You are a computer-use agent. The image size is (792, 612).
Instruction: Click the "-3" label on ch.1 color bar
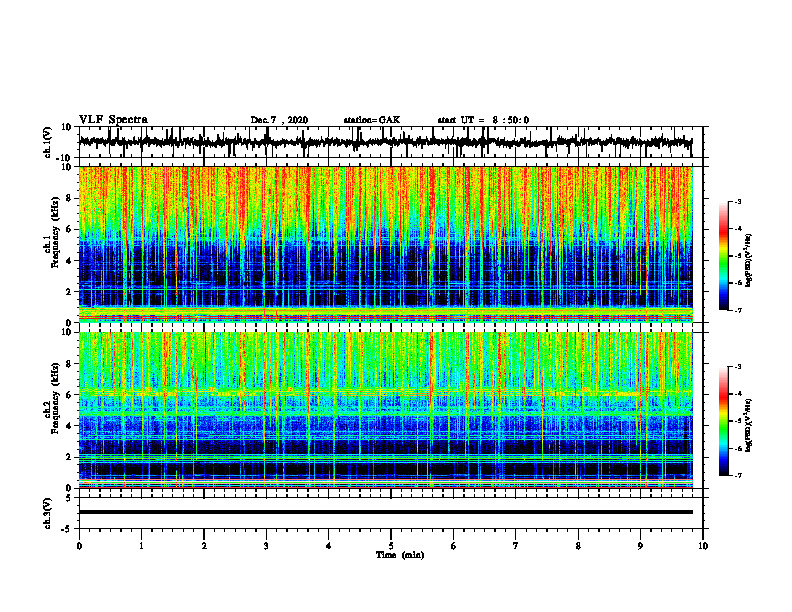click(x=738, y=201)
